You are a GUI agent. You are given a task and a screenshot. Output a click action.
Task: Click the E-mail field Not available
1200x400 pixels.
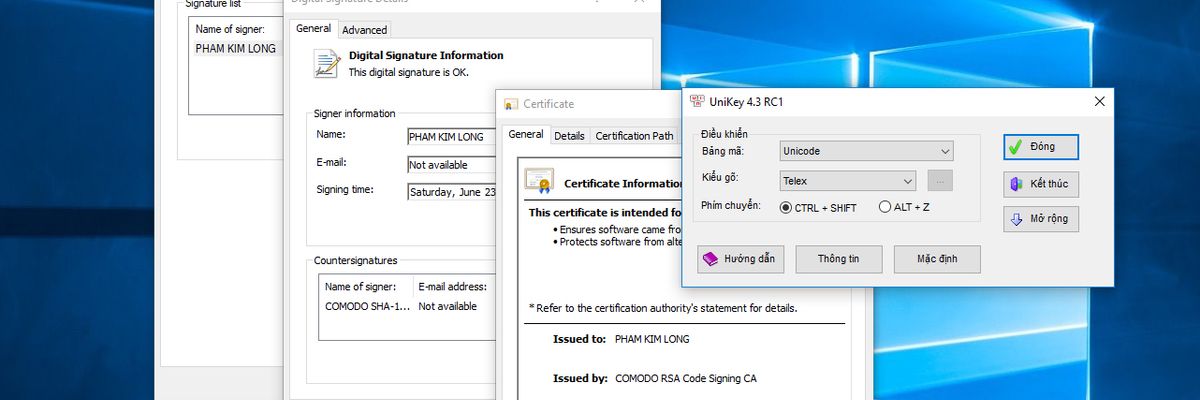point(451,164)
